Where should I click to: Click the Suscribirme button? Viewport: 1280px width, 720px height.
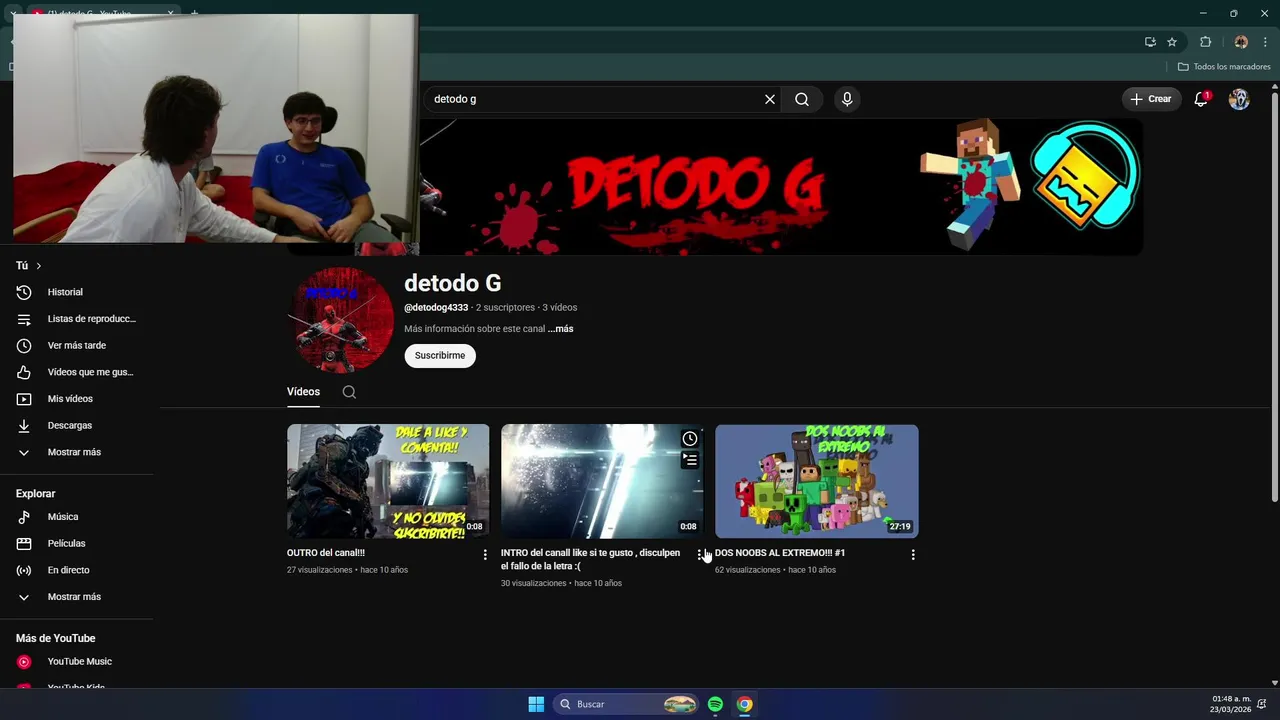tap(440, 356)
